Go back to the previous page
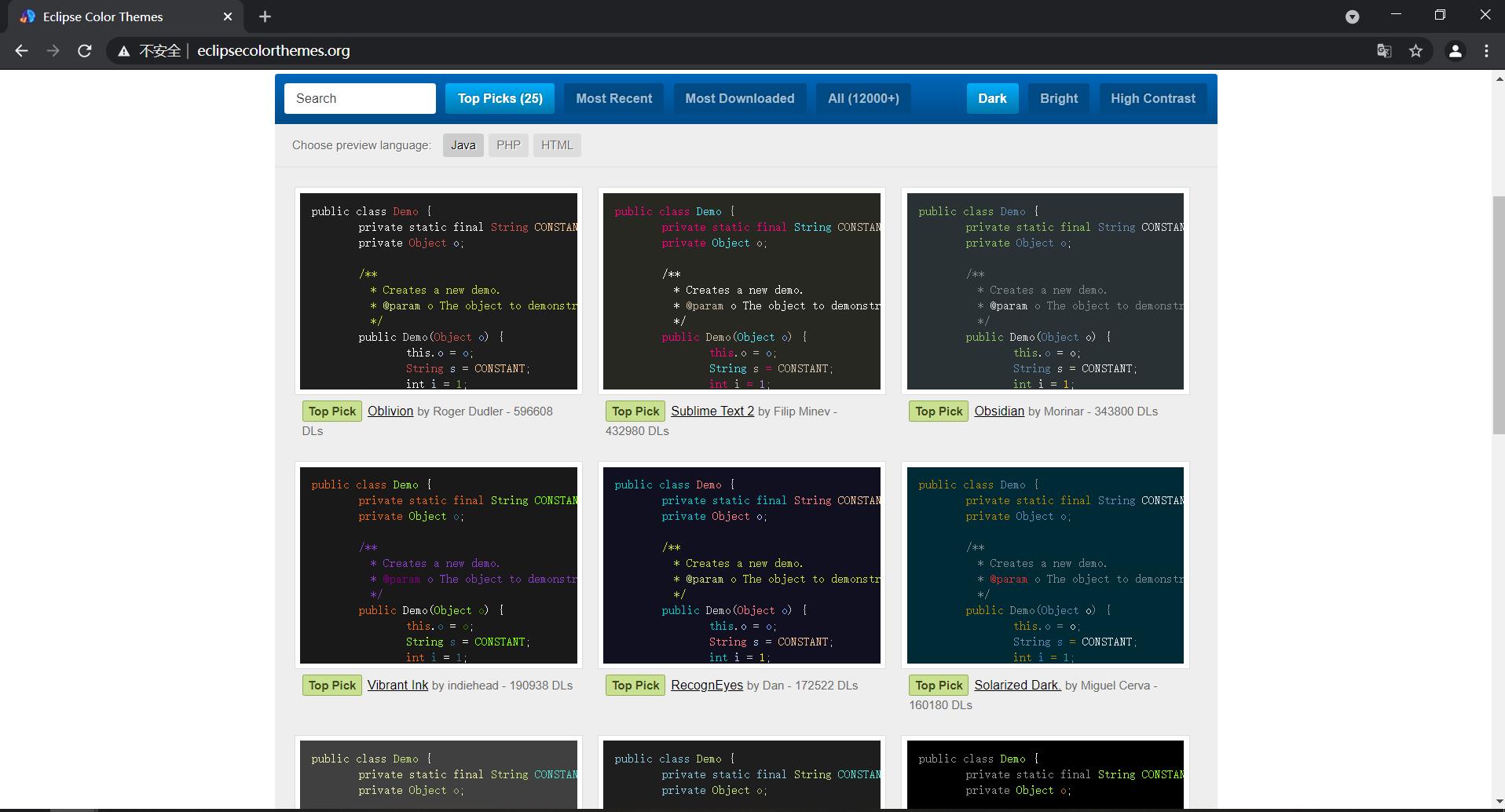 (x=21, y=51)
